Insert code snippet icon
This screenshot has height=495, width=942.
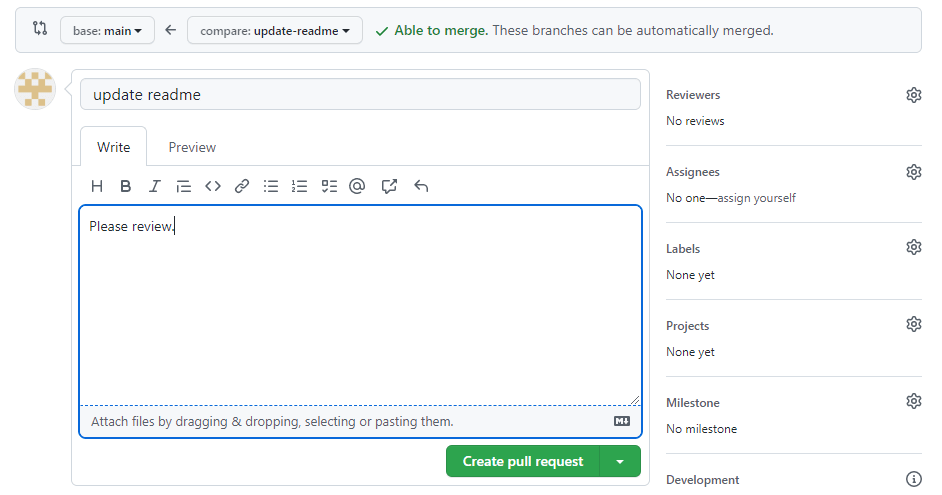click(213, 186)
